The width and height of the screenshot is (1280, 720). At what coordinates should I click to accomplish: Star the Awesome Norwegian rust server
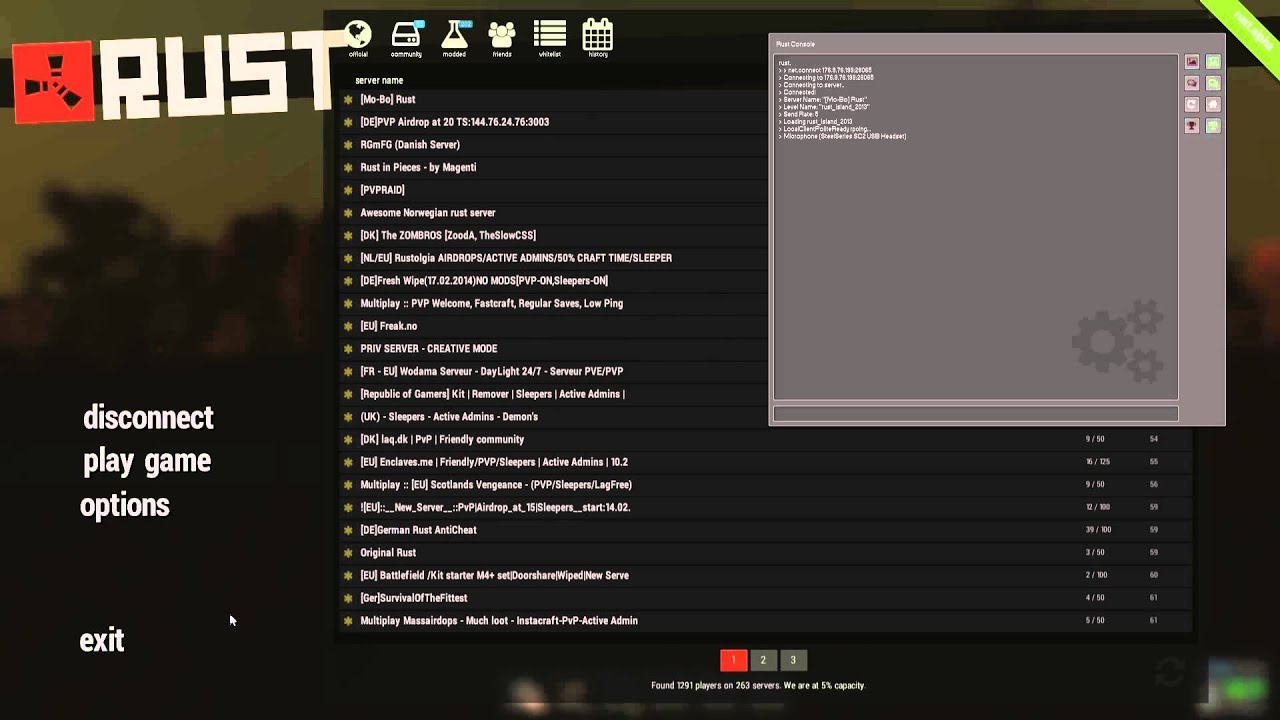(348, 213)
